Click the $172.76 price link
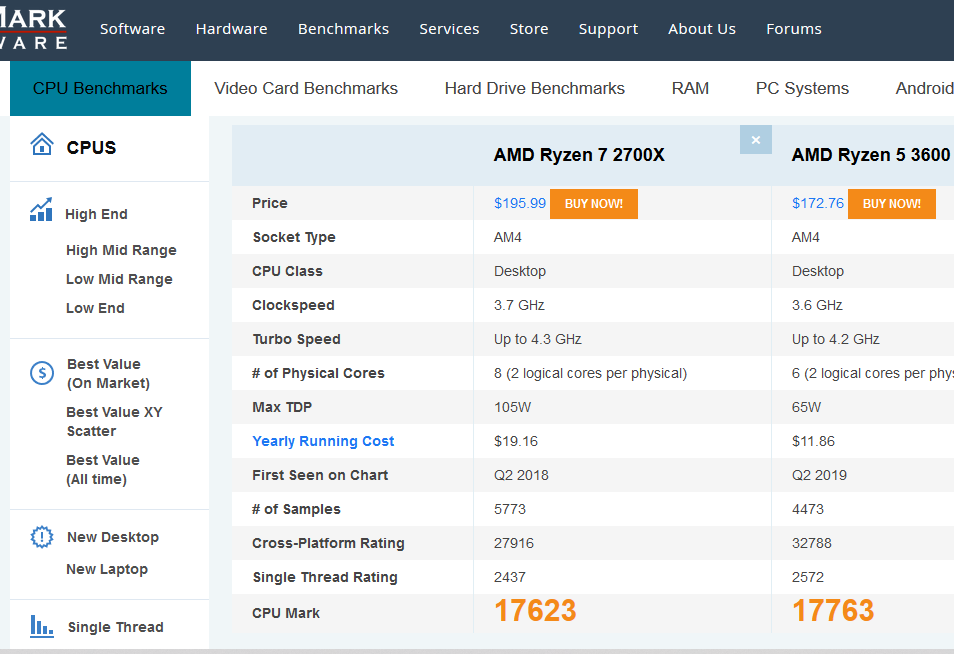This screenshot has width=954, height=654. click(x=818, y=203)
